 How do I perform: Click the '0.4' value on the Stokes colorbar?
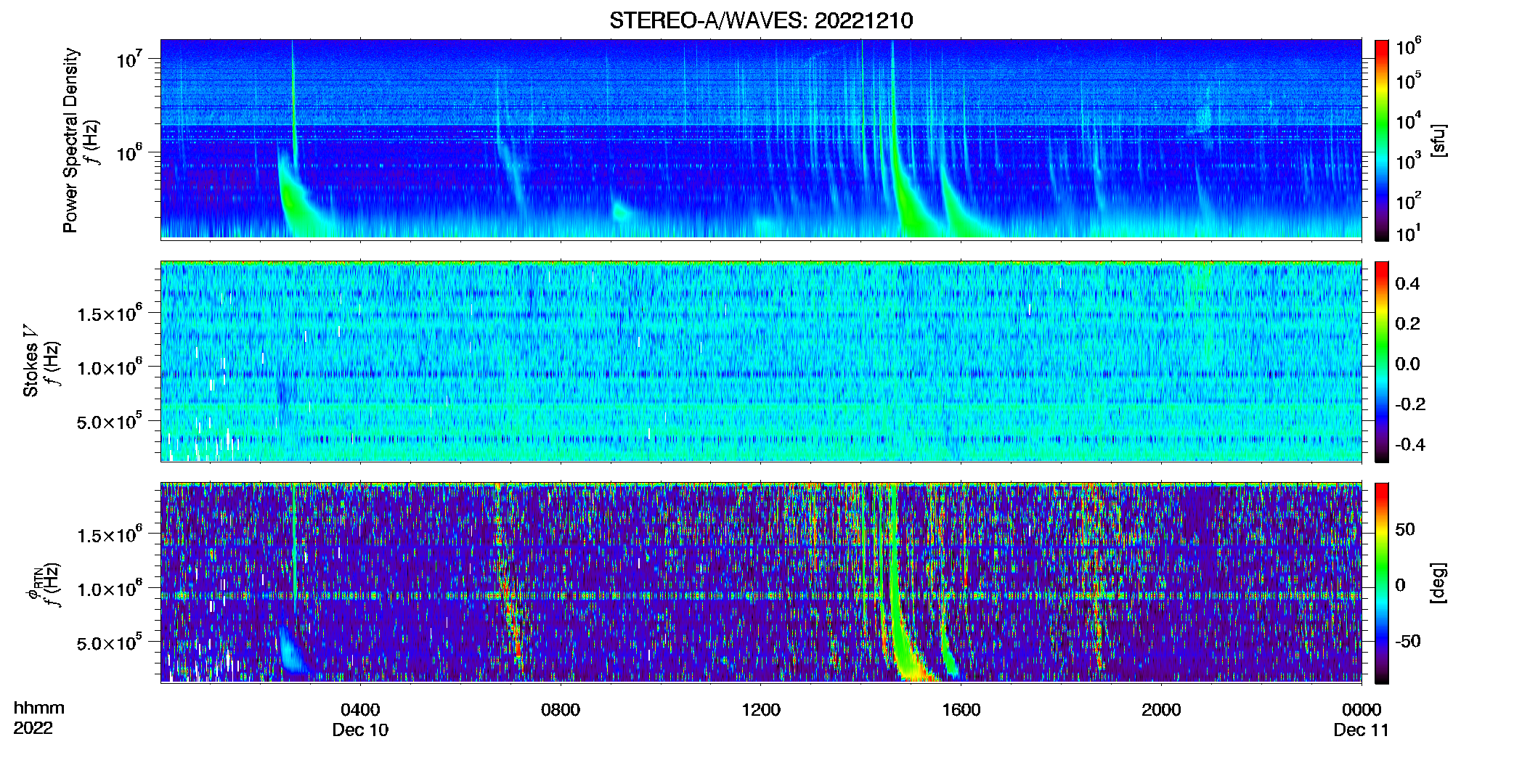[1407, 284]
